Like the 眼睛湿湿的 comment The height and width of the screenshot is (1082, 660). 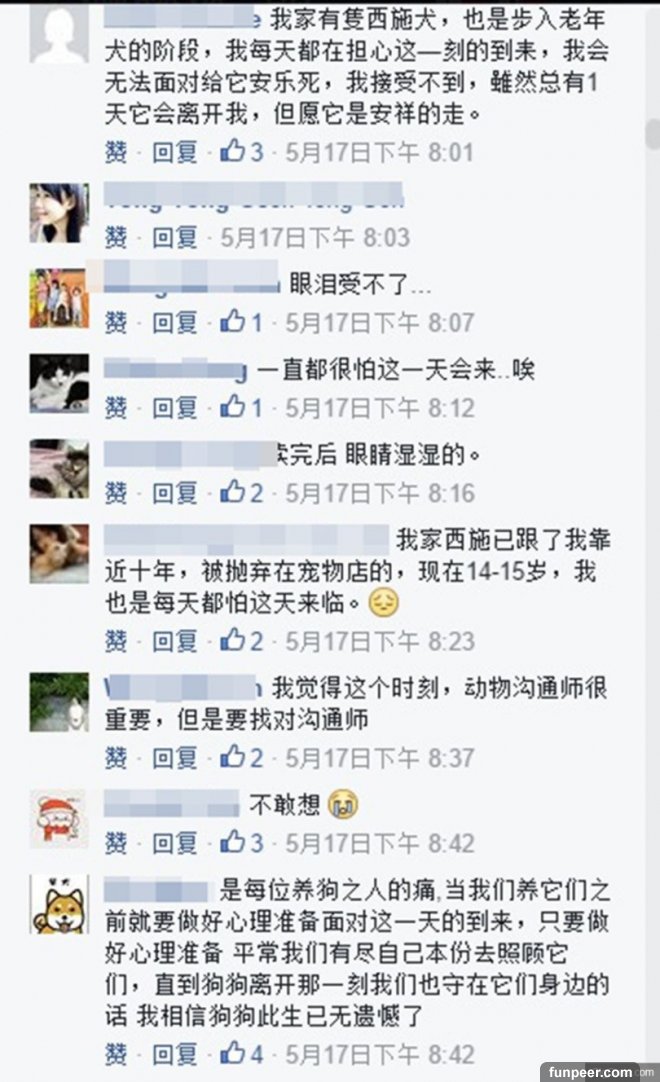click(116, 492)
